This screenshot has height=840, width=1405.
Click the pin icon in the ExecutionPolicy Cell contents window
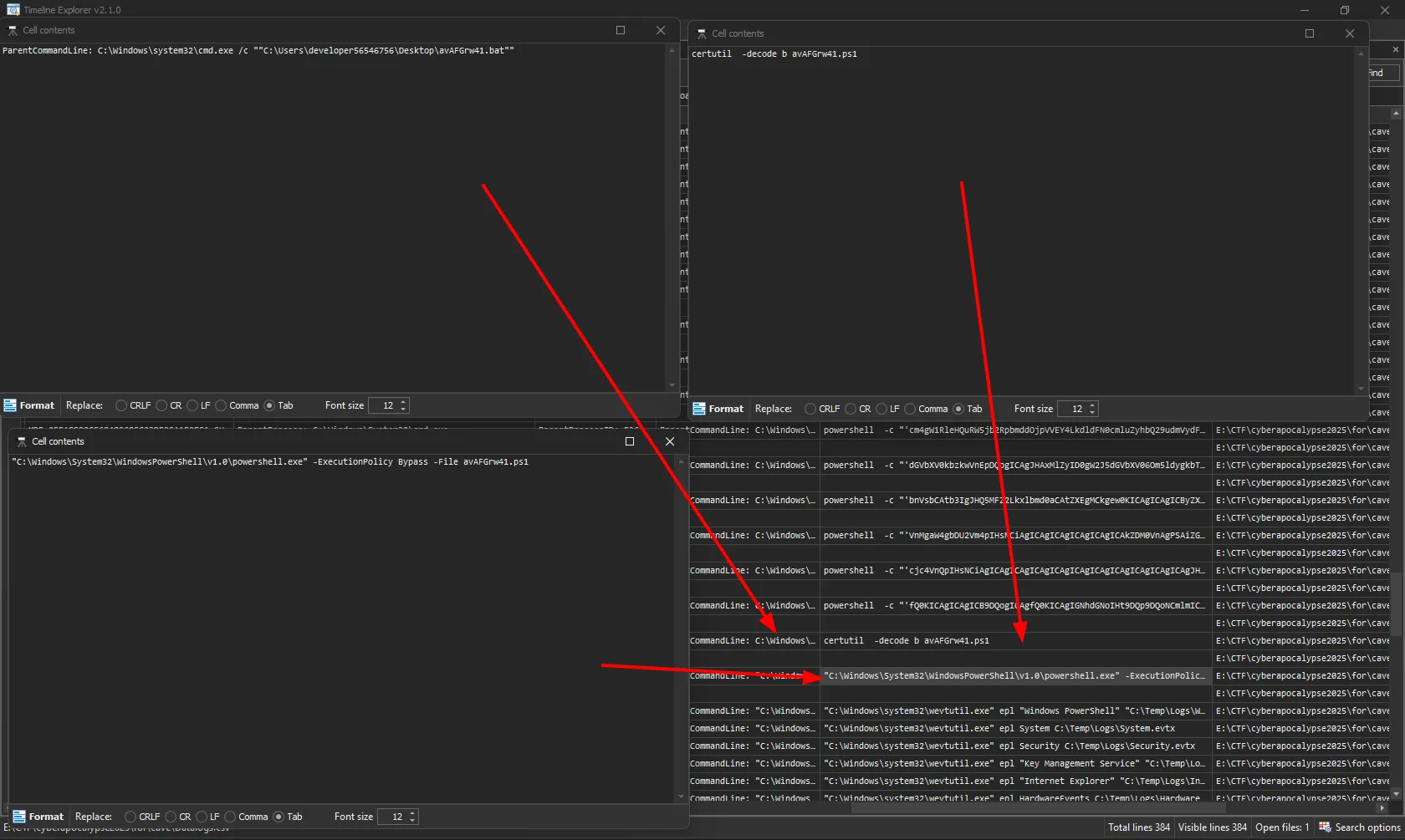click(x=21, y=441)
